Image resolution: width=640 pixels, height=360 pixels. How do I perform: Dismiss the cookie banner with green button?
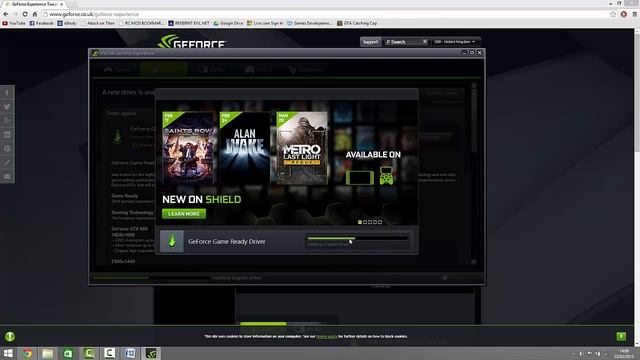[x=621, y=336]
